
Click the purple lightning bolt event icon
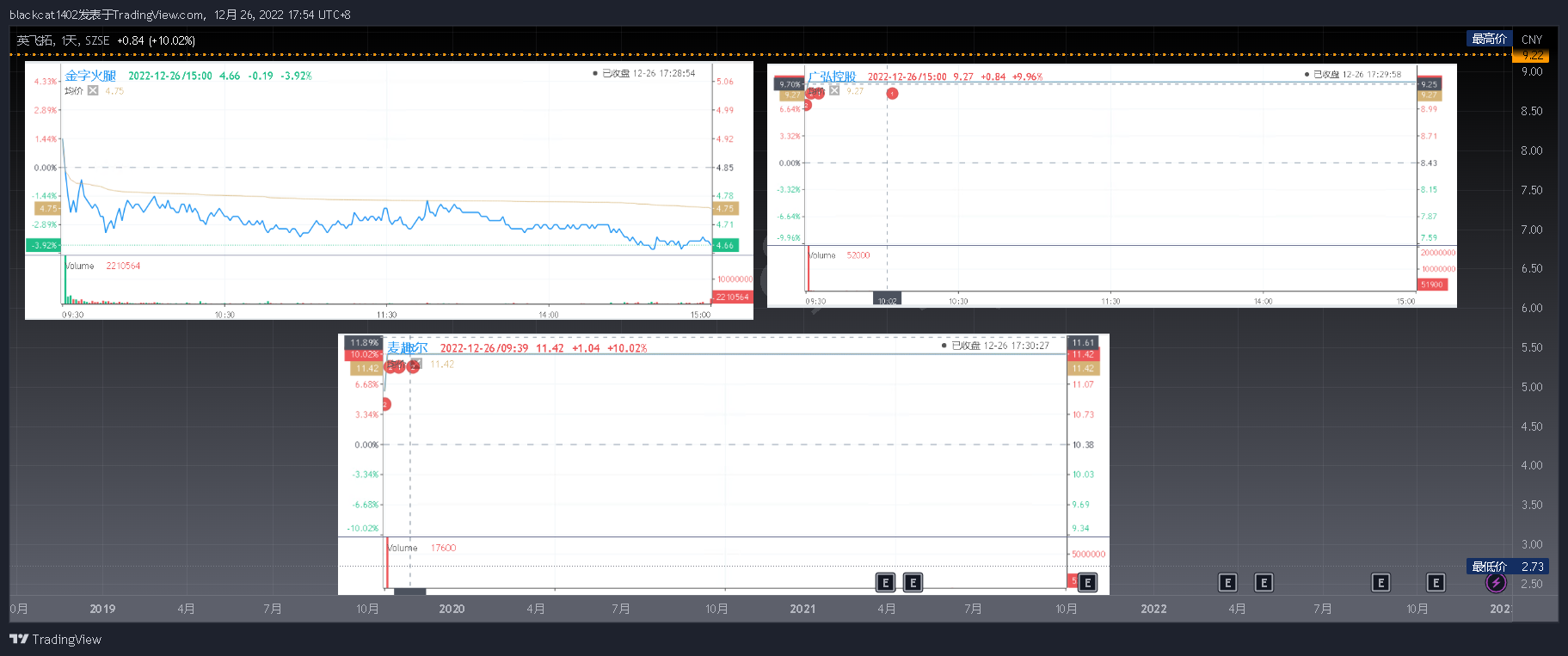click(x=1496, y=583)
